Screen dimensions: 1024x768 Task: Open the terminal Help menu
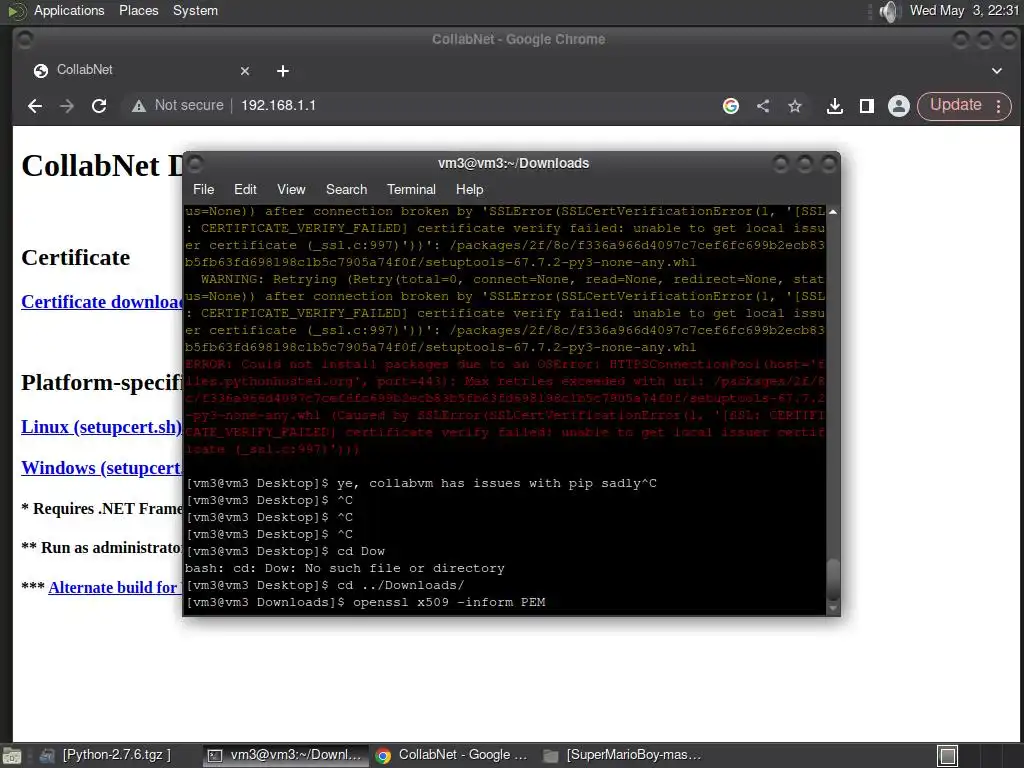click(470, 189)
